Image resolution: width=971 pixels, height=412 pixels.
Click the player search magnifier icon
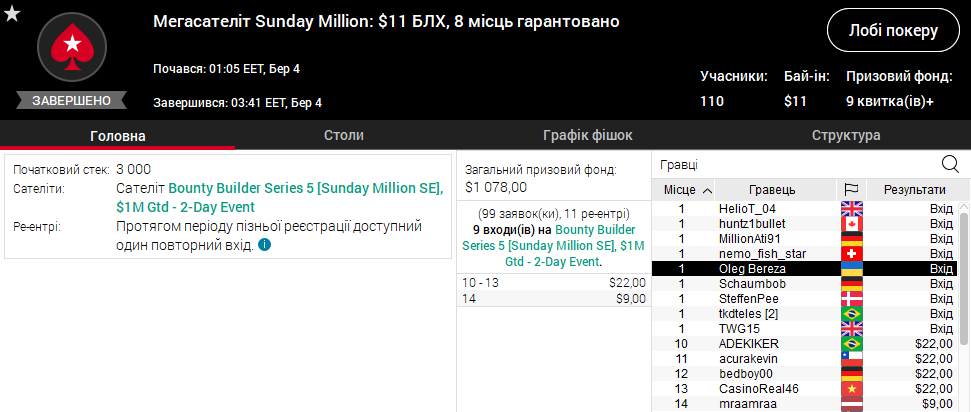(950, 164)
